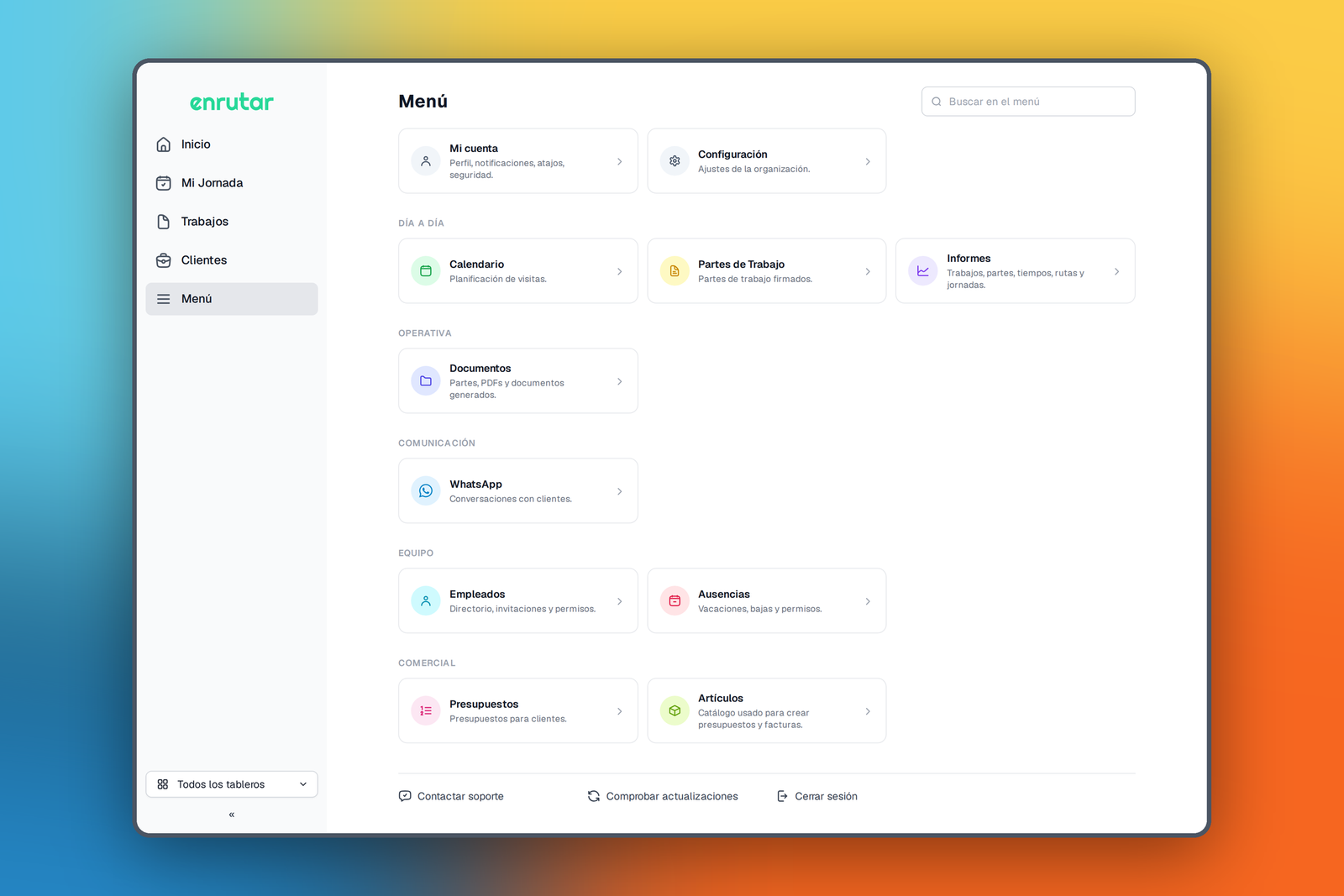Click the chevron on Configuración card
Image resolution: width=1344 pixels, height=896 pixels.
click(868, 161)
